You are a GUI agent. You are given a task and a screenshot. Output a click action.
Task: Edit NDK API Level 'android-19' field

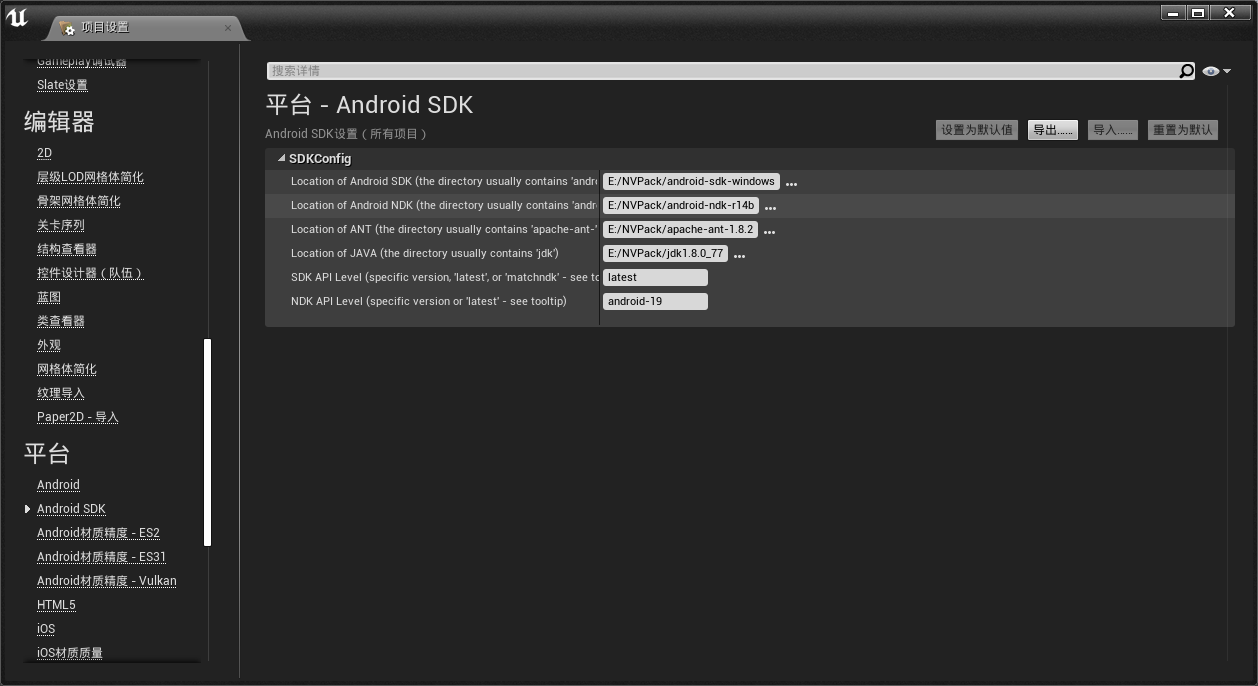655,301
